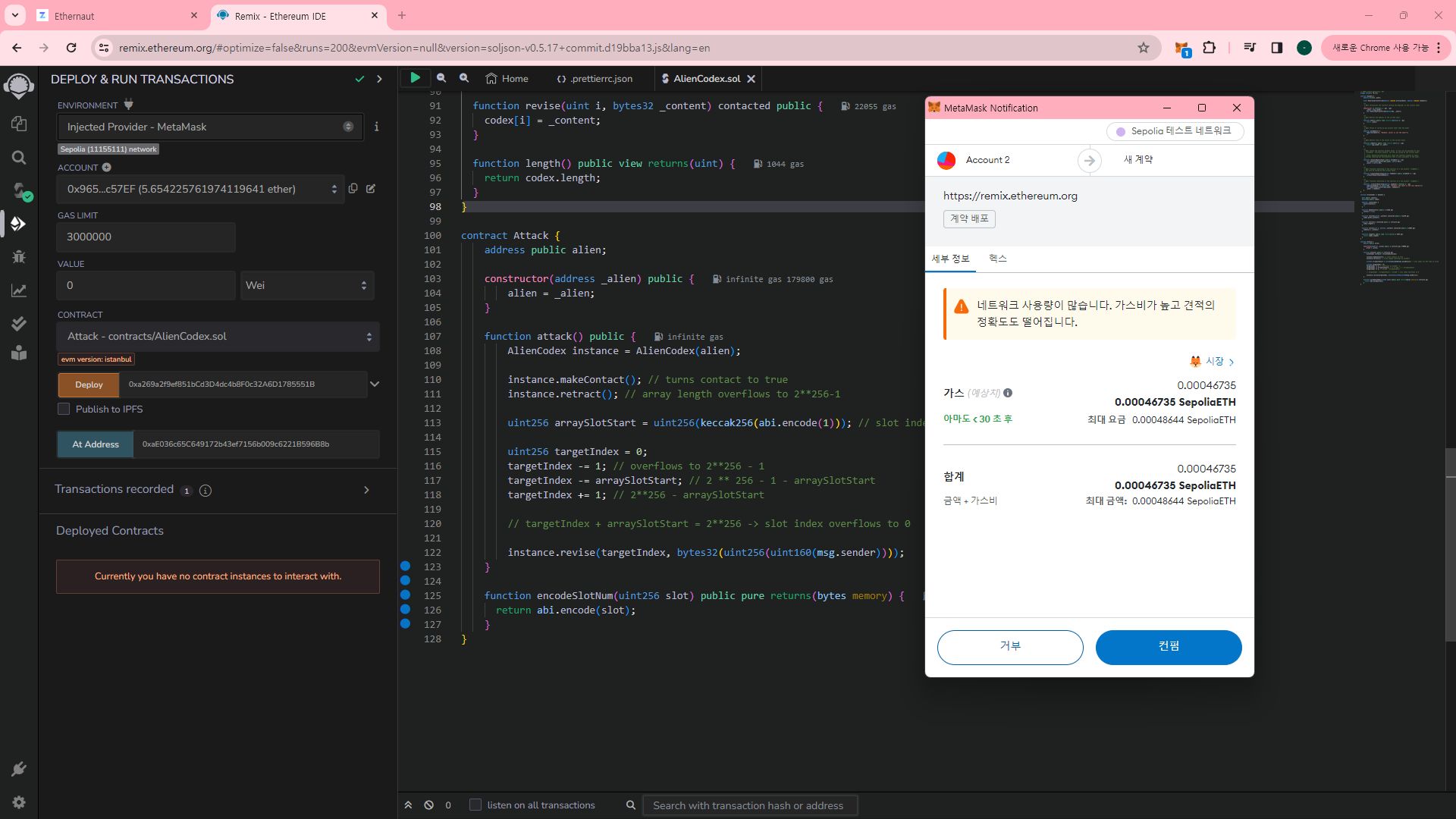1456x819 pixels.
Task: Show transactions recorded info icon
Action: [206, 491]
